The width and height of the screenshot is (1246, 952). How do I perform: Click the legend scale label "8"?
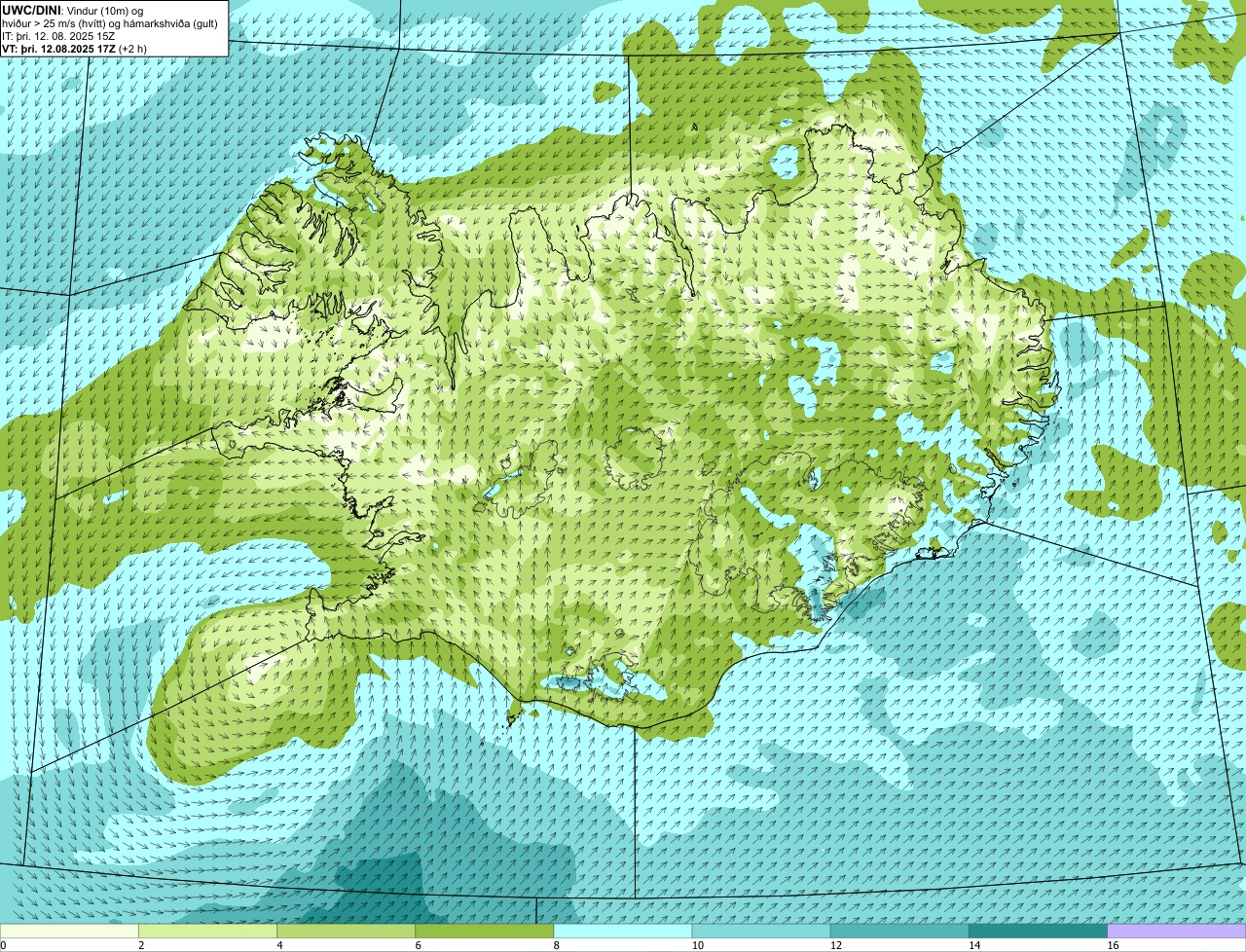[556, 945]
